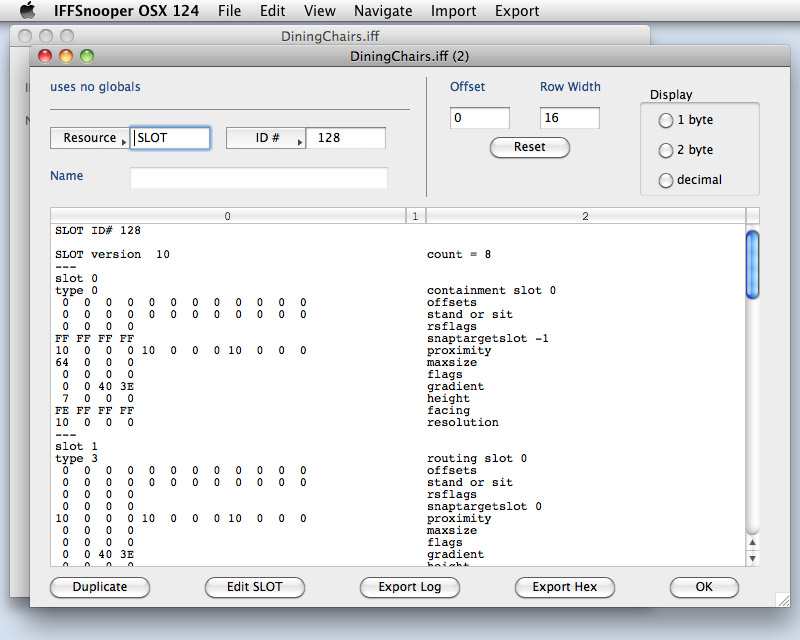The width and height of the screenshot is (800, 640).
Task: Confirm with the OK button
Action: pos(704,587)
